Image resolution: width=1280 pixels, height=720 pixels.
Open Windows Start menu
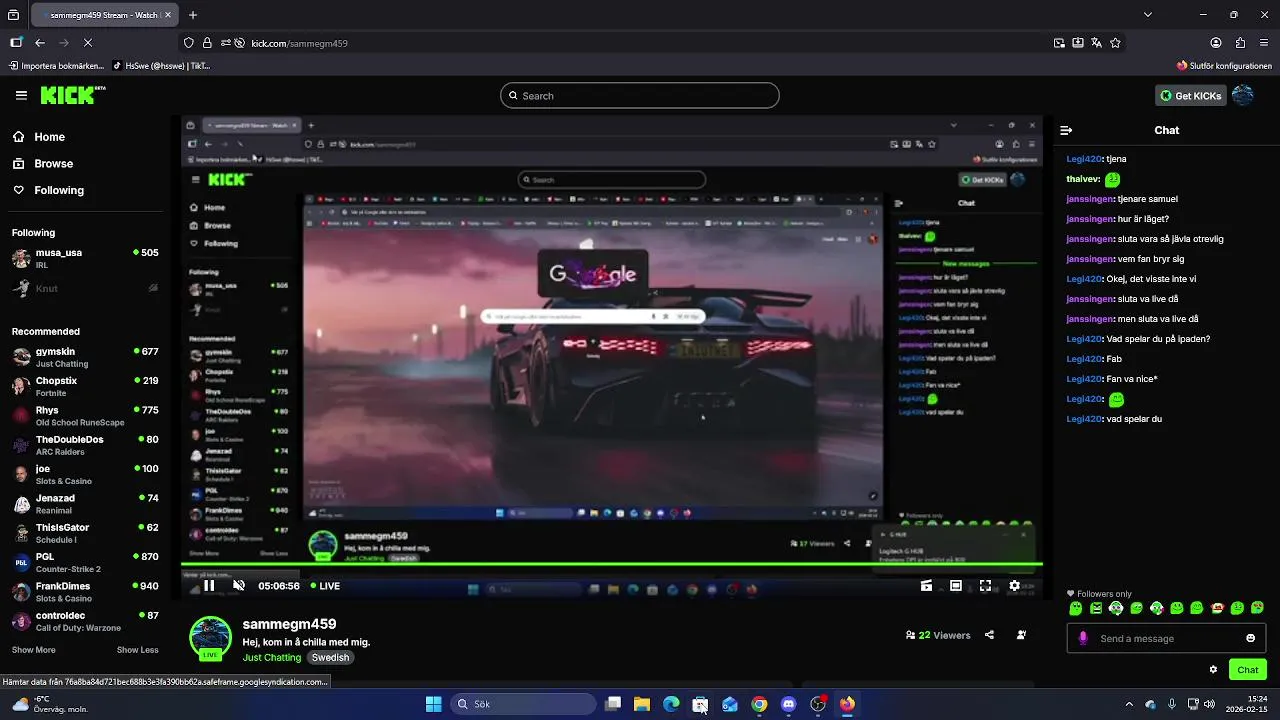click(433, 704)
